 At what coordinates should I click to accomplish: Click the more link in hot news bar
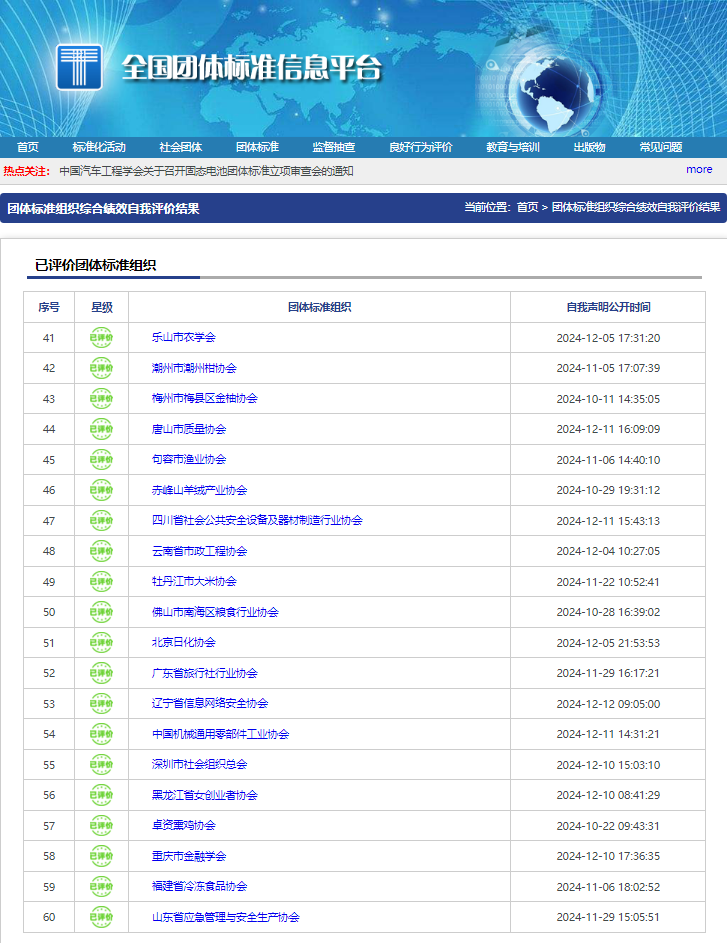click(699, 170)
